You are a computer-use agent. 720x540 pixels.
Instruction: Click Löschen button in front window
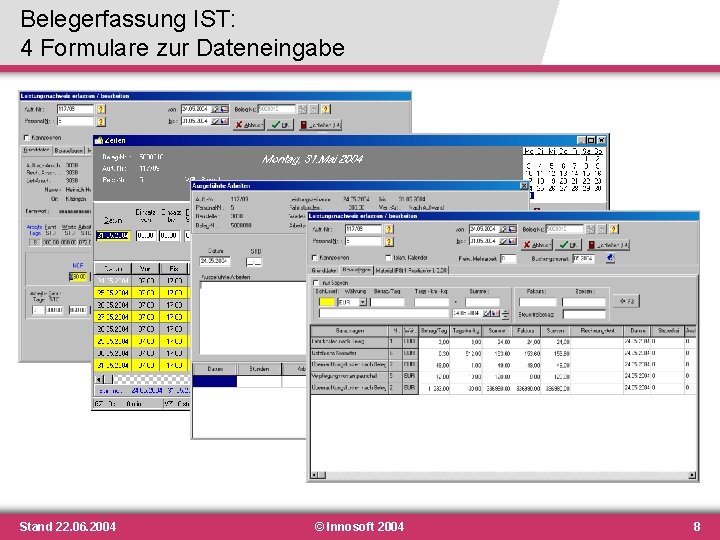coord(608,245)
